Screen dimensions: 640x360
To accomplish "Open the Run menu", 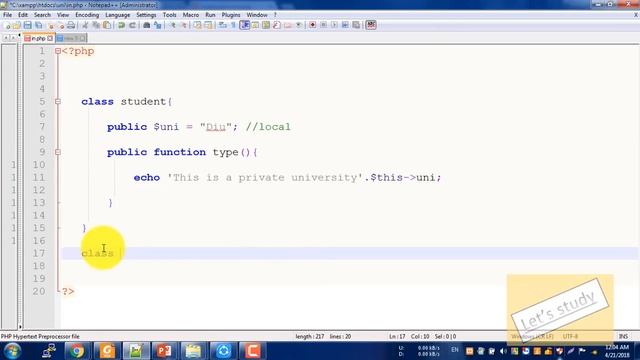I will point(210,15).
